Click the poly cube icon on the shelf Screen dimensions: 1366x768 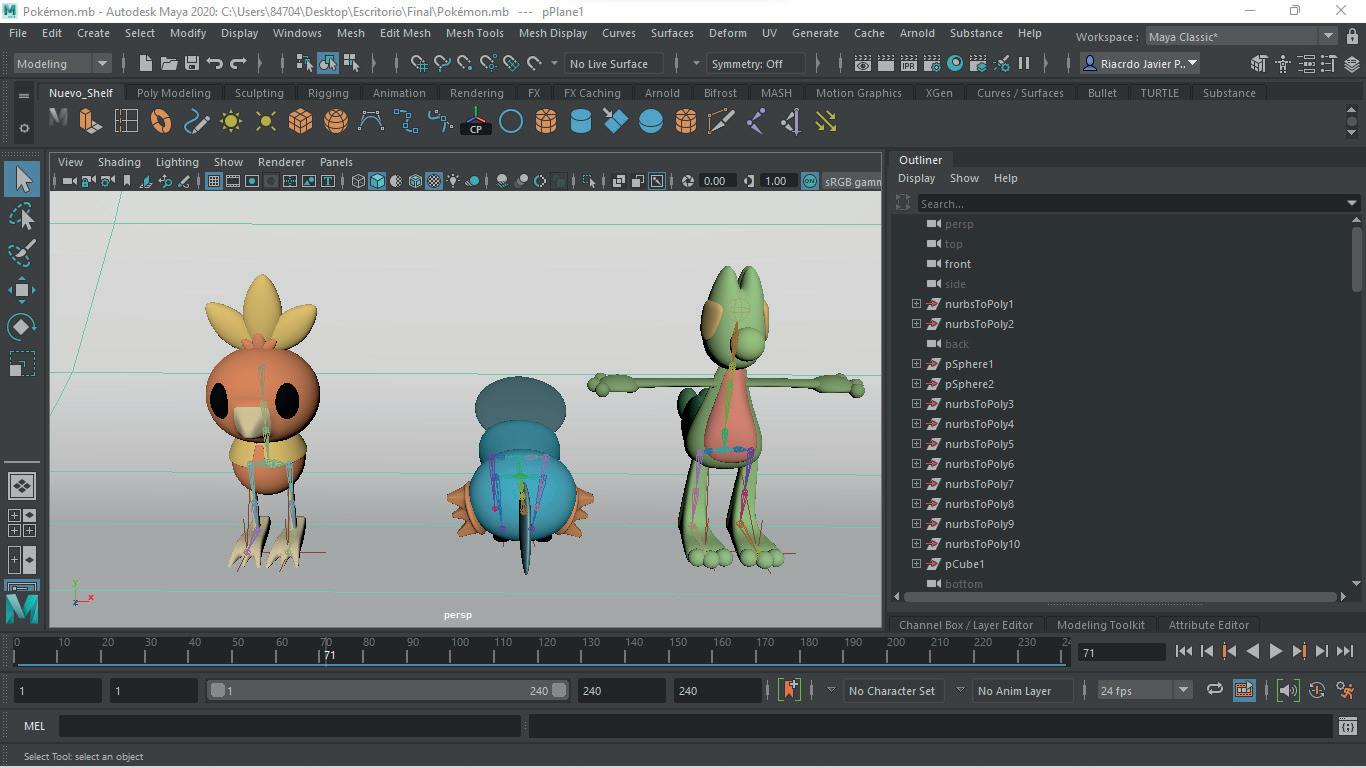pos(300,122)
